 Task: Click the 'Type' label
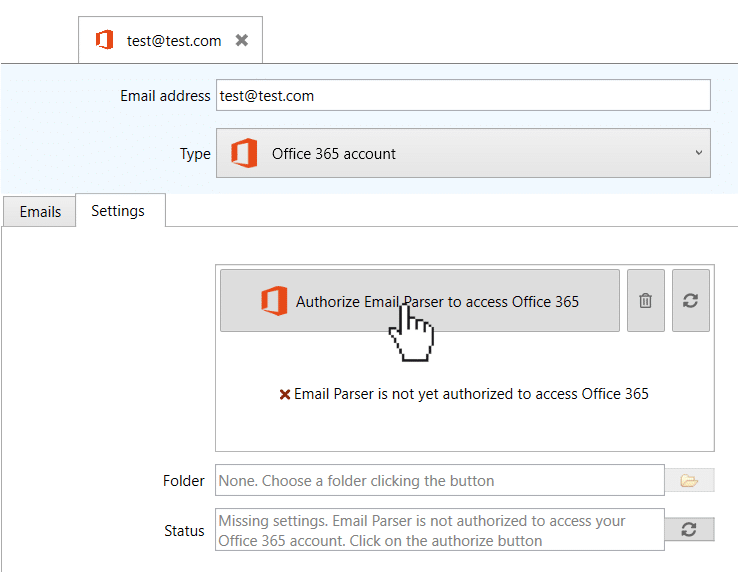coord(195,154)
